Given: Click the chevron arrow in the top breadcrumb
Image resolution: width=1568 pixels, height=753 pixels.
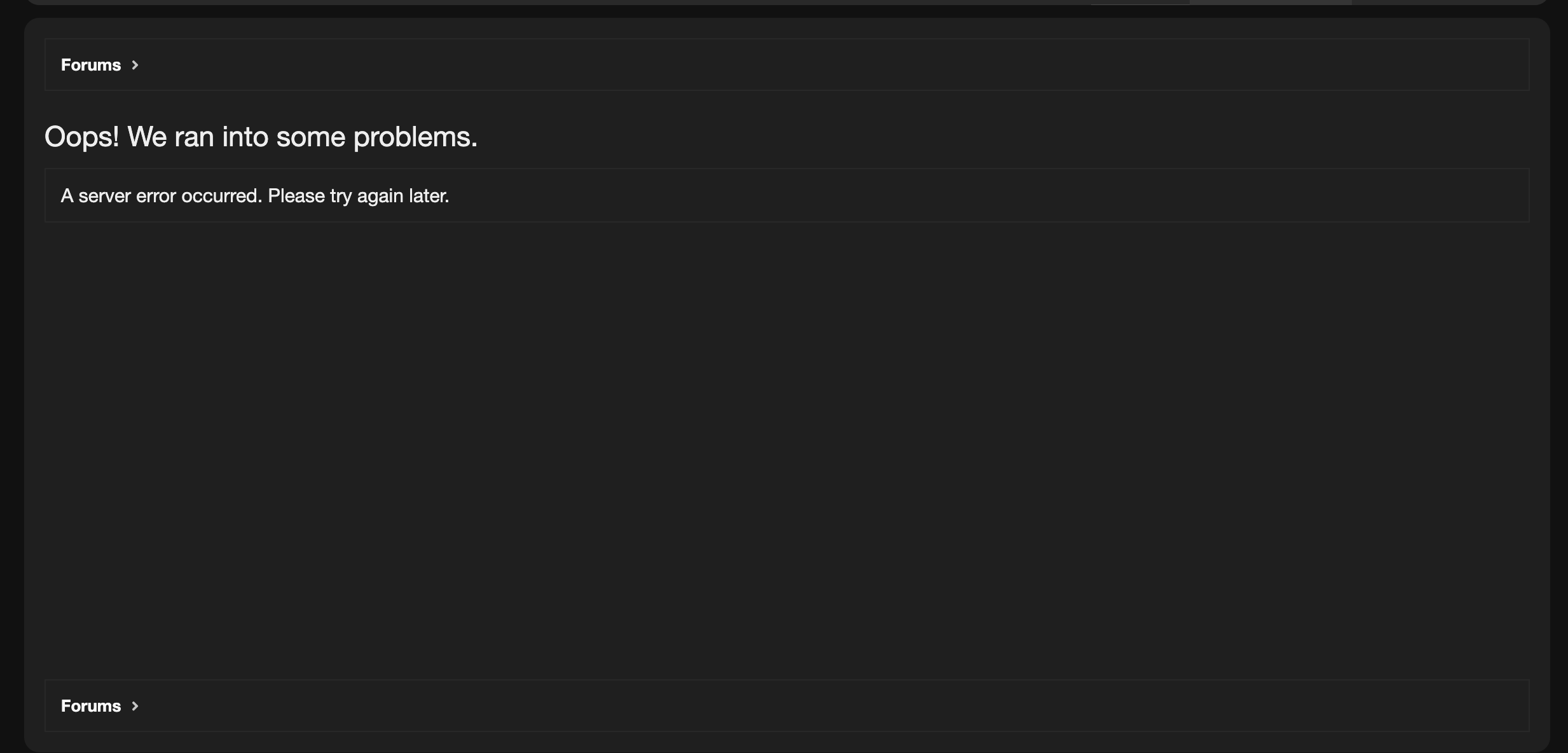Looking at the screenshot, I should [135, 65].
